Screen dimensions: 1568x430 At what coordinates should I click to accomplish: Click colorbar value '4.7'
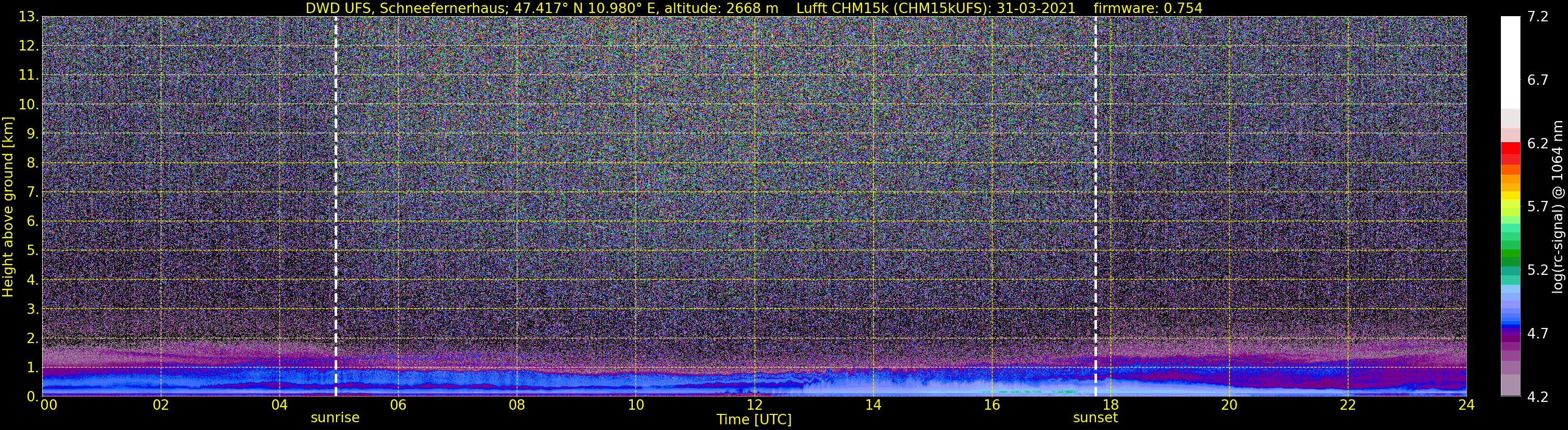1538,334
